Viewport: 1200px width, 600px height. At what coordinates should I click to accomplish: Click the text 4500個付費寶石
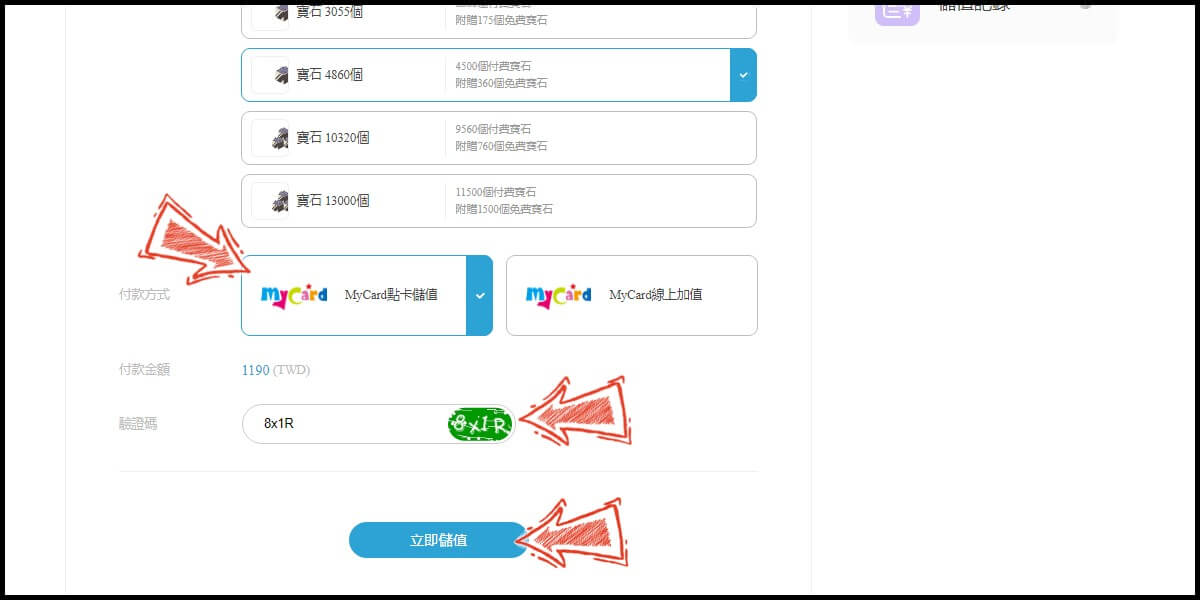point(494,67)
